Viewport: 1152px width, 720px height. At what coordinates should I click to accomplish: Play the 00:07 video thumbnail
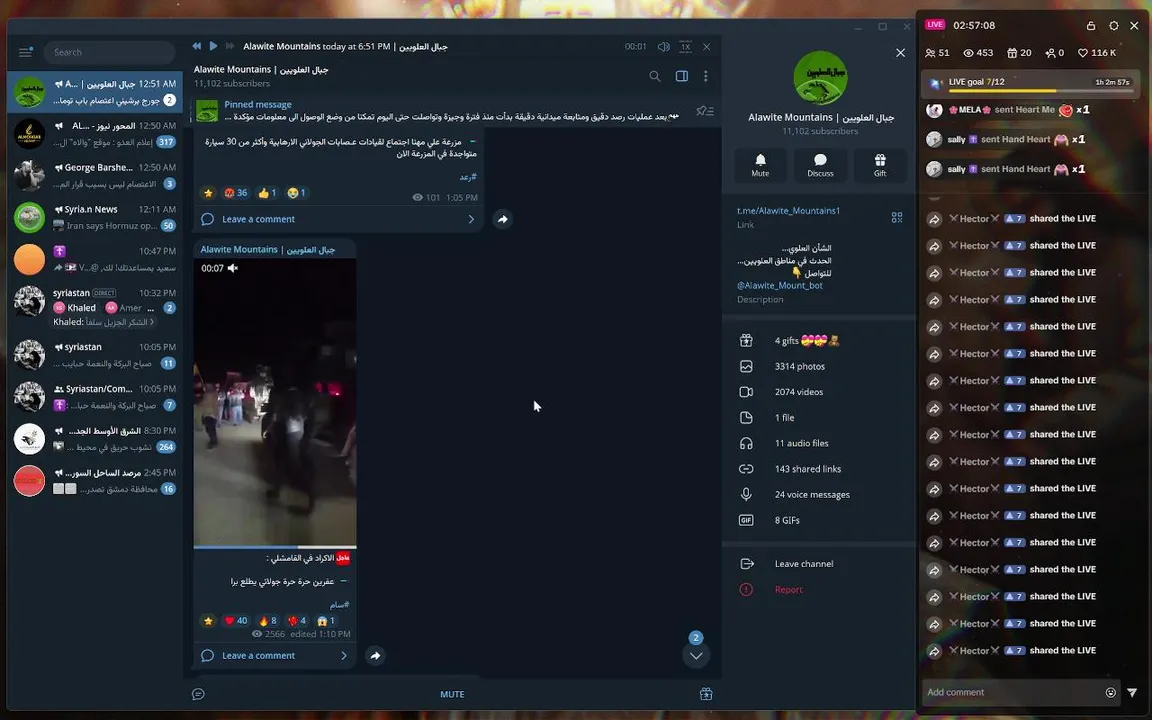(x=275, y=403)
